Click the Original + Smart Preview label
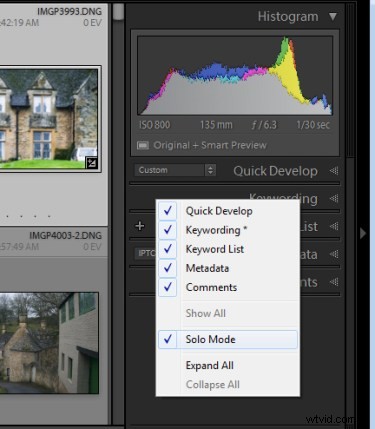 [x=210, y=145]
